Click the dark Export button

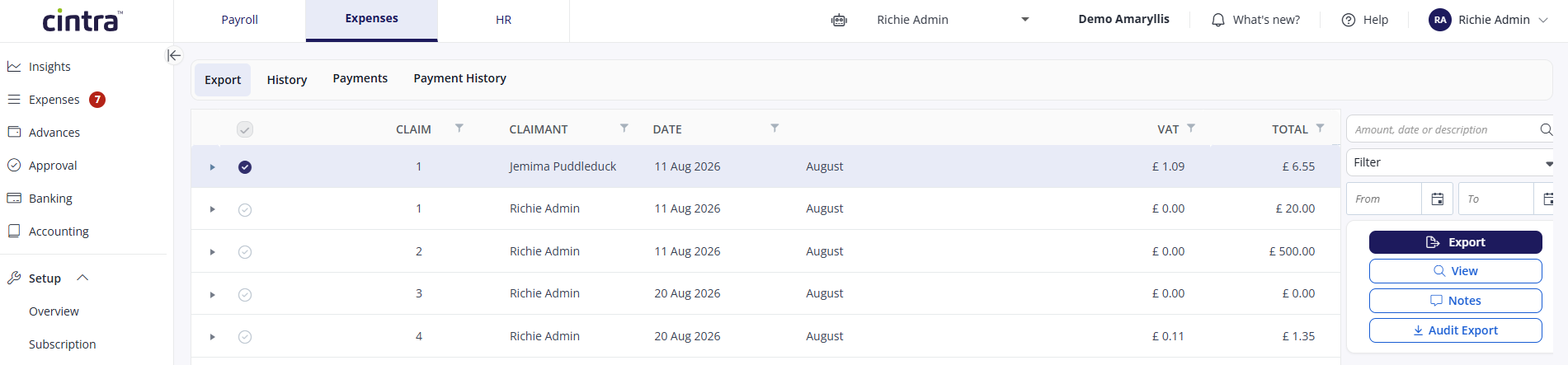[1455, 242]
